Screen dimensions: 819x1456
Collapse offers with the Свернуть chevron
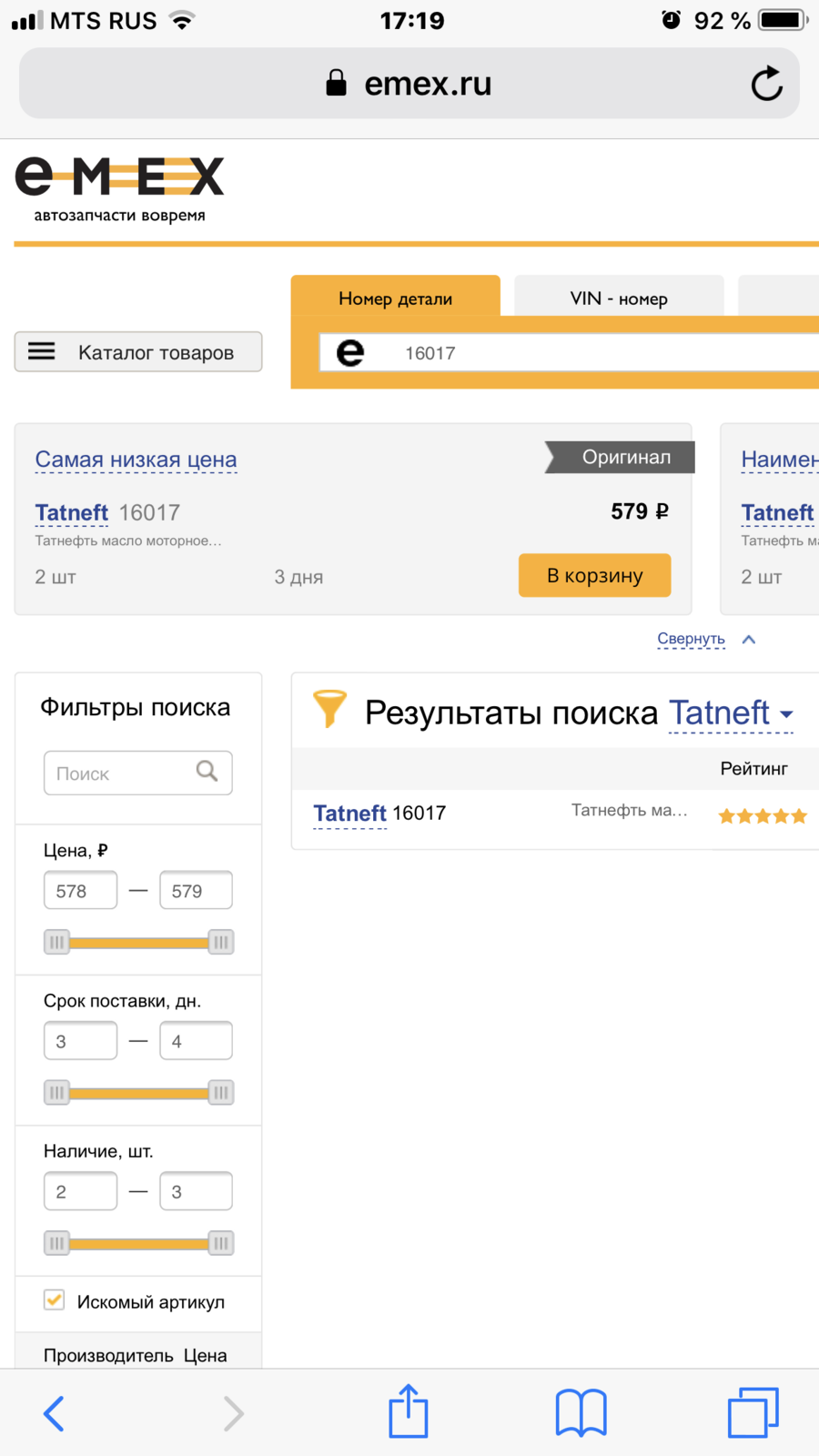click(749, 640)
